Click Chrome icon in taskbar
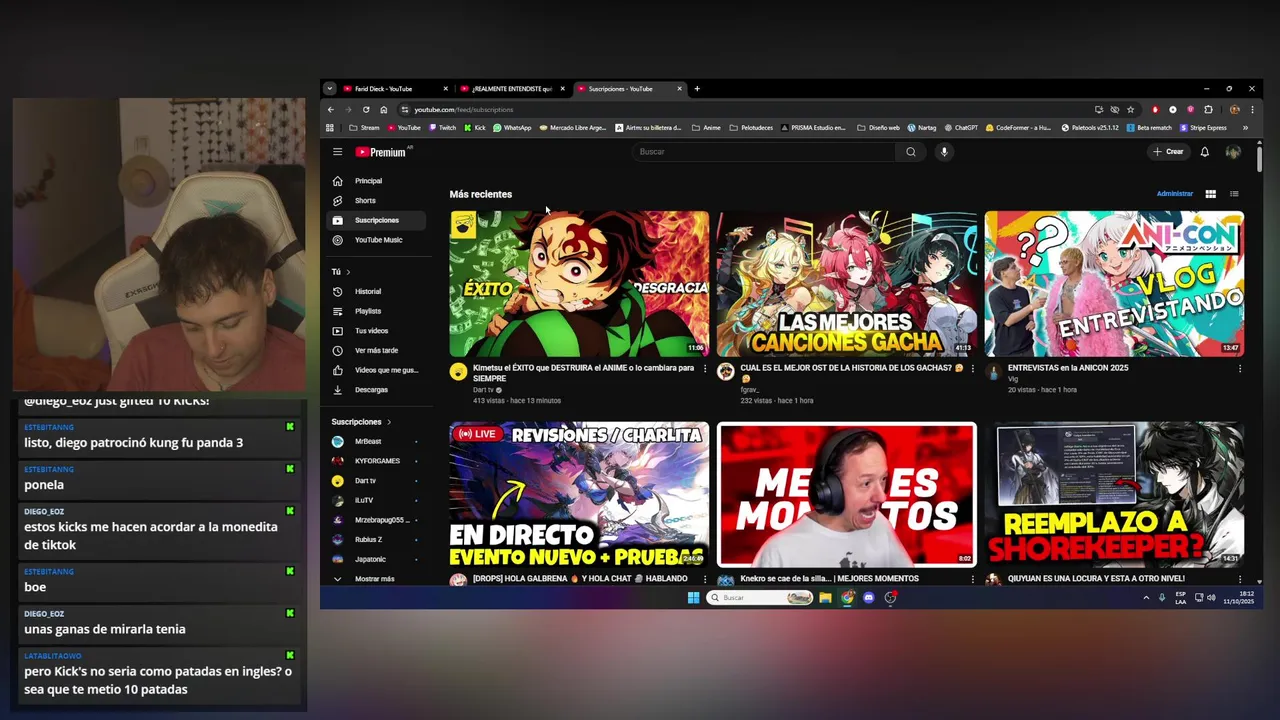Viewport: 1280px width, 720px height. (x=847, y=598)
